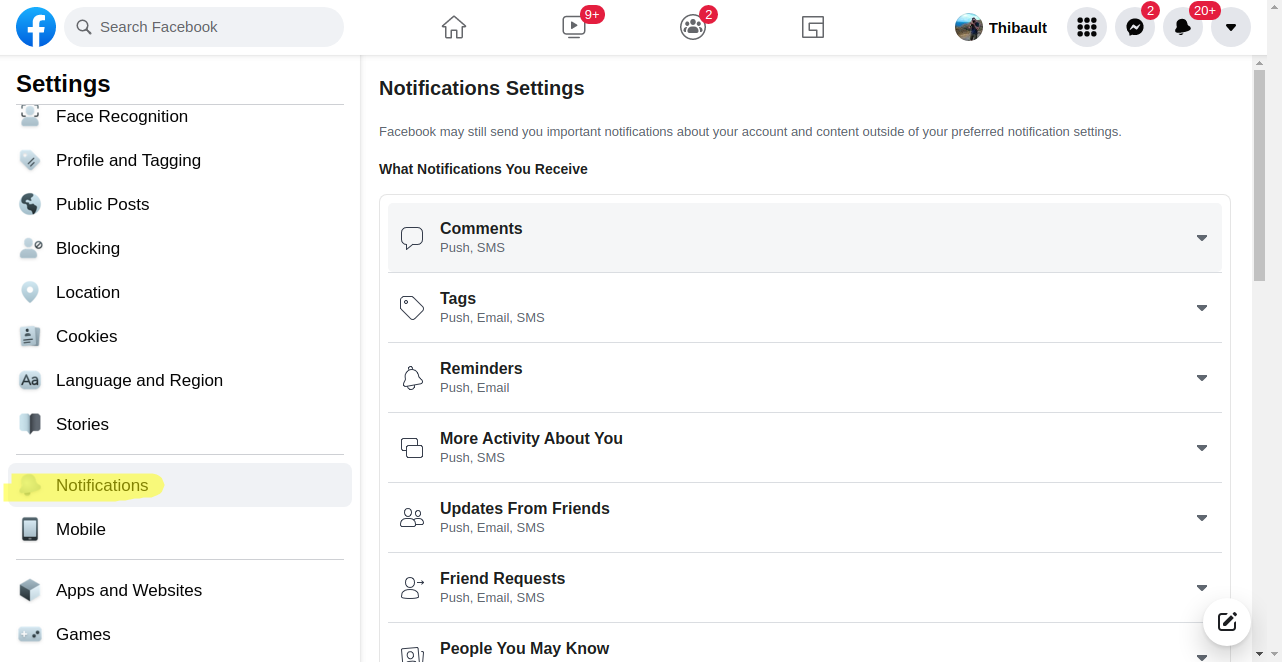Open Public Posts settings
This screenshot has height=662, width=1282.
point(180,204)
